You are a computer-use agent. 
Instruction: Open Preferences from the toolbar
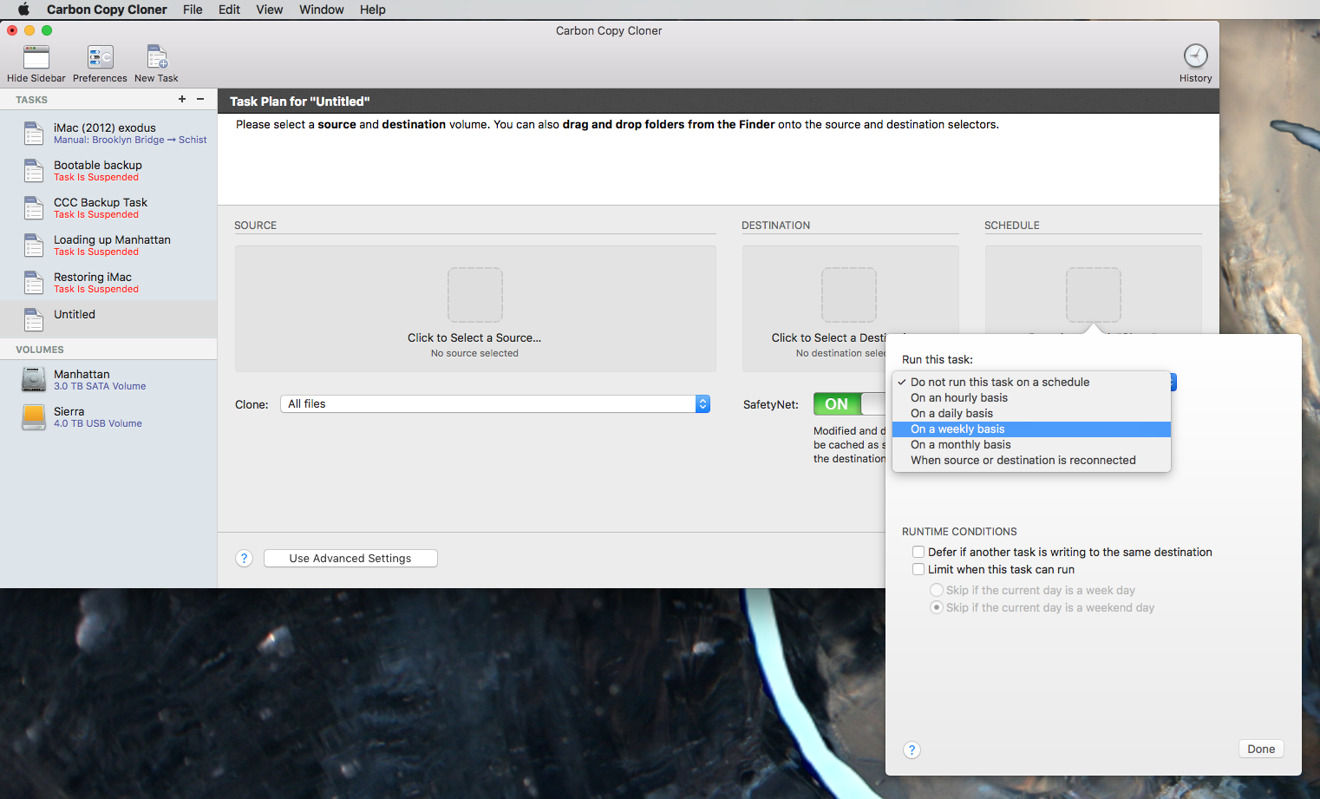tap(100, 57)
